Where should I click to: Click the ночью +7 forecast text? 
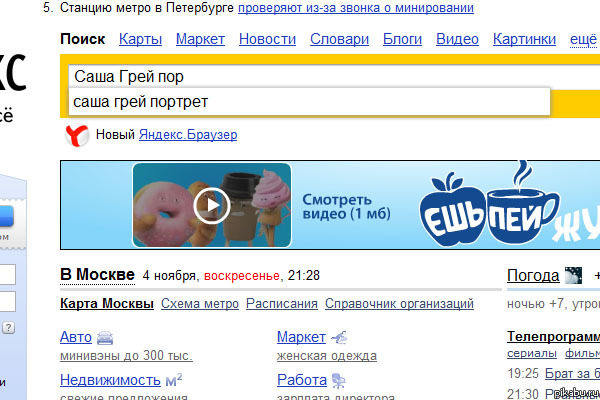[x=535, y=304]
